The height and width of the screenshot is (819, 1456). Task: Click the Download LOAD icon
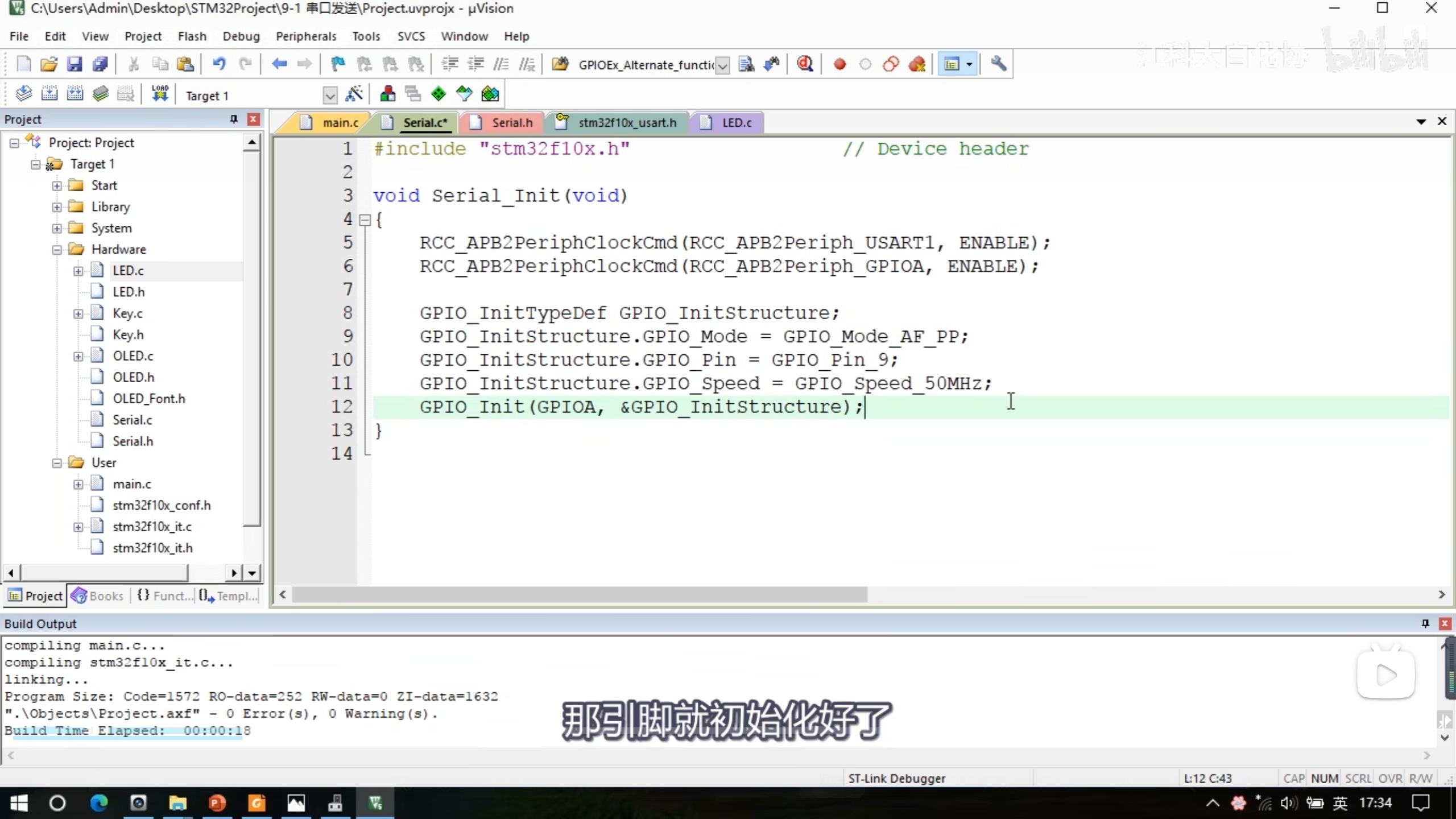tap(160, 94)
